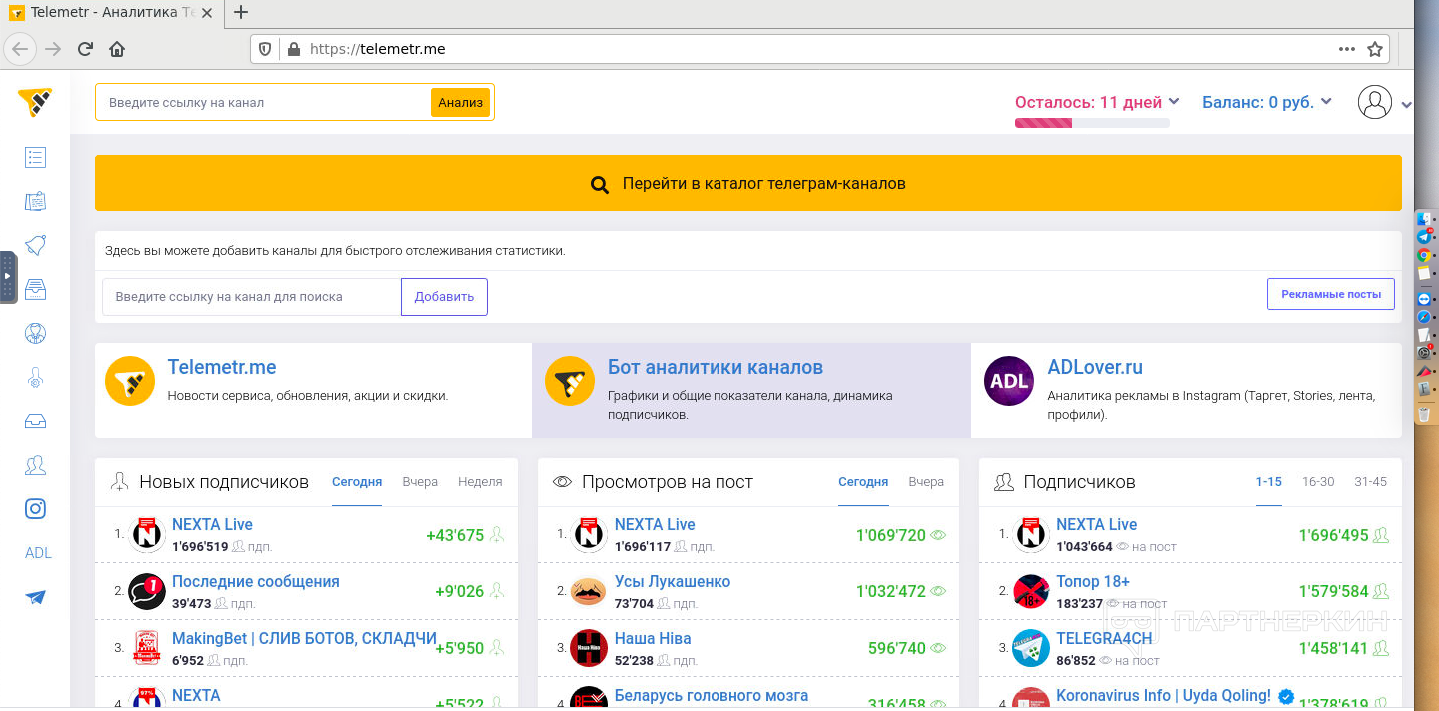
Task: Click the ADL purple logo of ADLover.ru
Action: [x=1009, y=381]
